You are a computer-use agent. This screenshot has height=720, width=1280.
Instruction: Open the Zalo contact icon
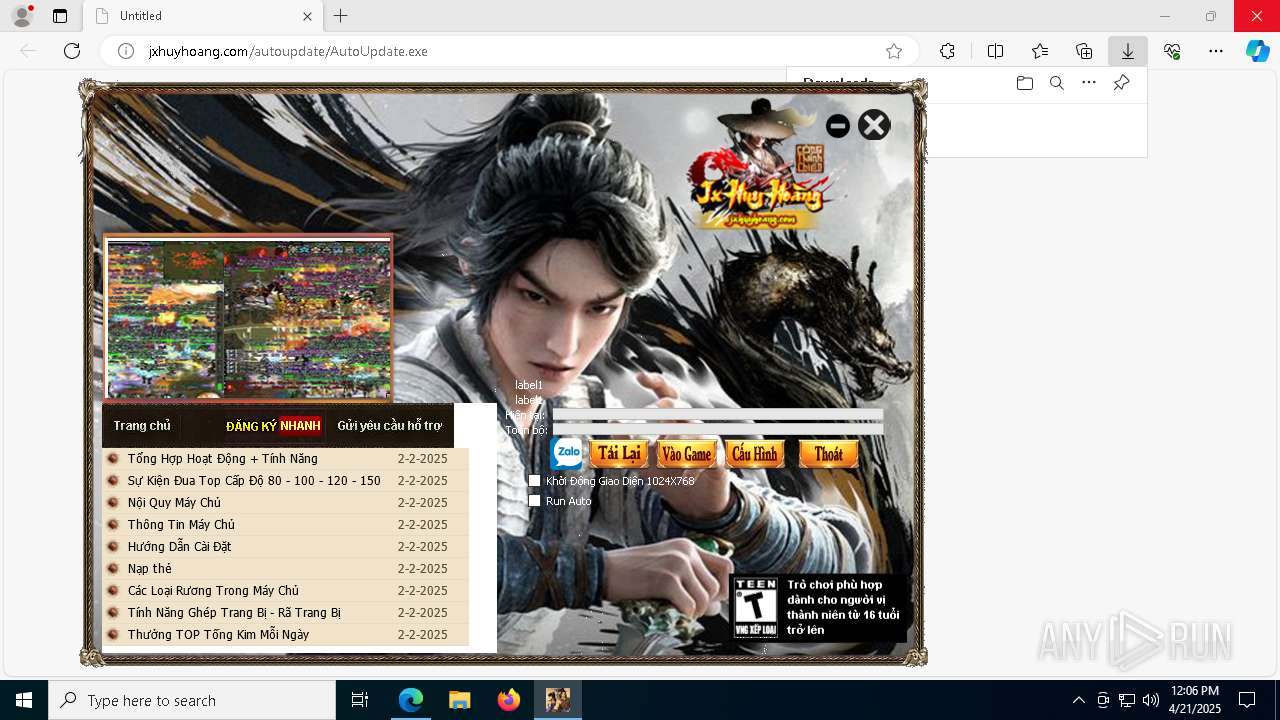coord(567,453)
